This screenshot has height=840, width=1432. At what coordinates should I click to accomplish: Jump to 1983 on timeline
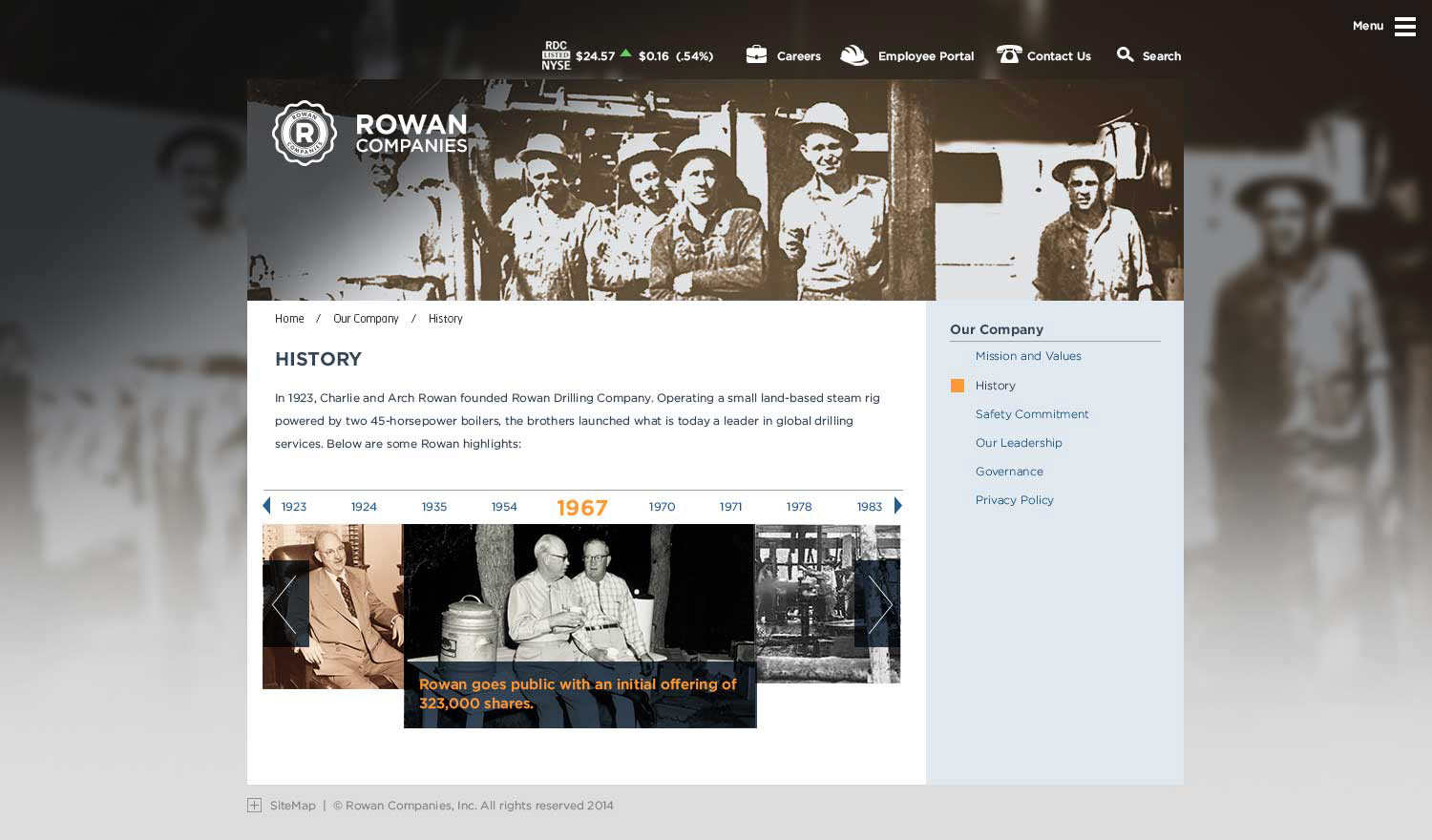[x=870, y=507]
